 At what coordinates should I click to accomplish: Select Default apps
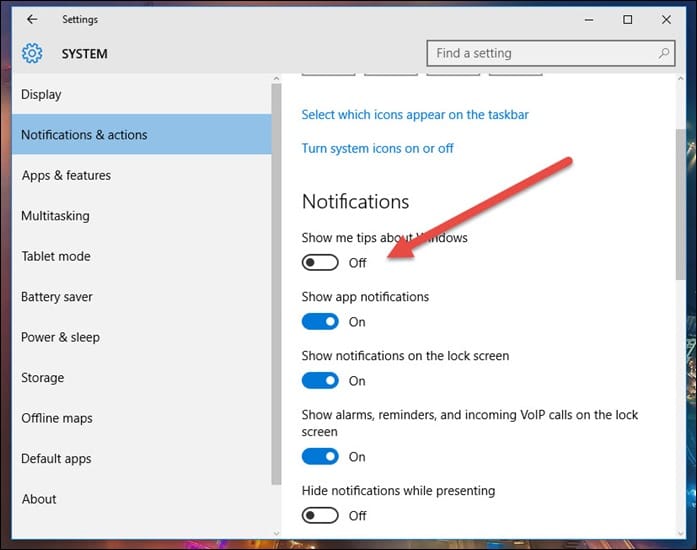coord(142,458)
